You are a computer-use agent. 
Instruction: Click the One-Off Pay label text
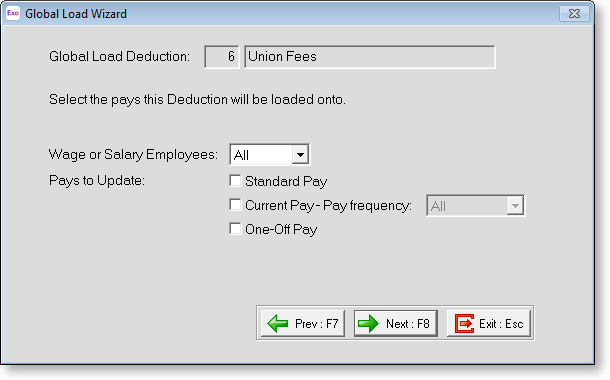[281, 229]
